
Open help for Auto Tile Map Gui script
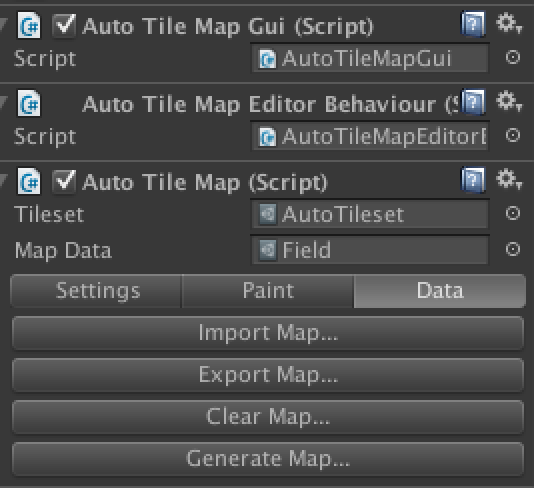pyautogui.click(x=473, y=24)
